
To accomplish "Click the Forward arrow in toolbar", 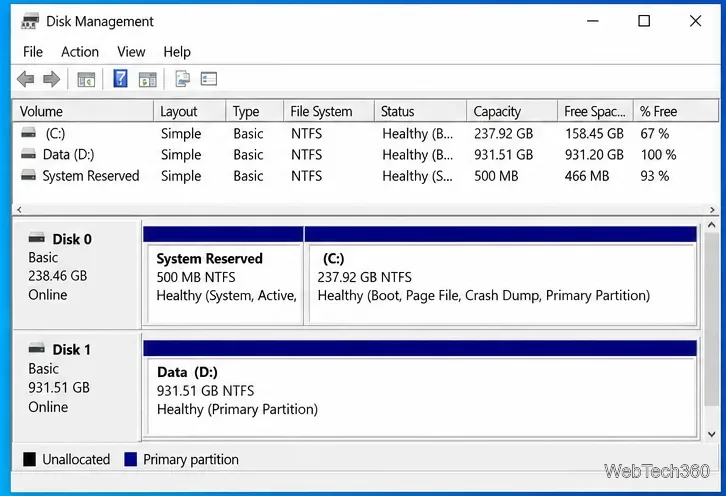I will [x=51, y=79].
